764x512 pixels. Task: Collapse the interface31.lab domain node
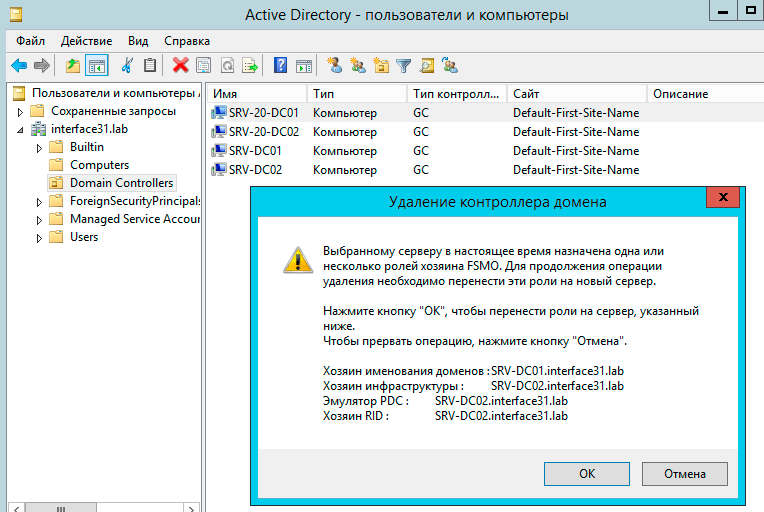[20, 130]
